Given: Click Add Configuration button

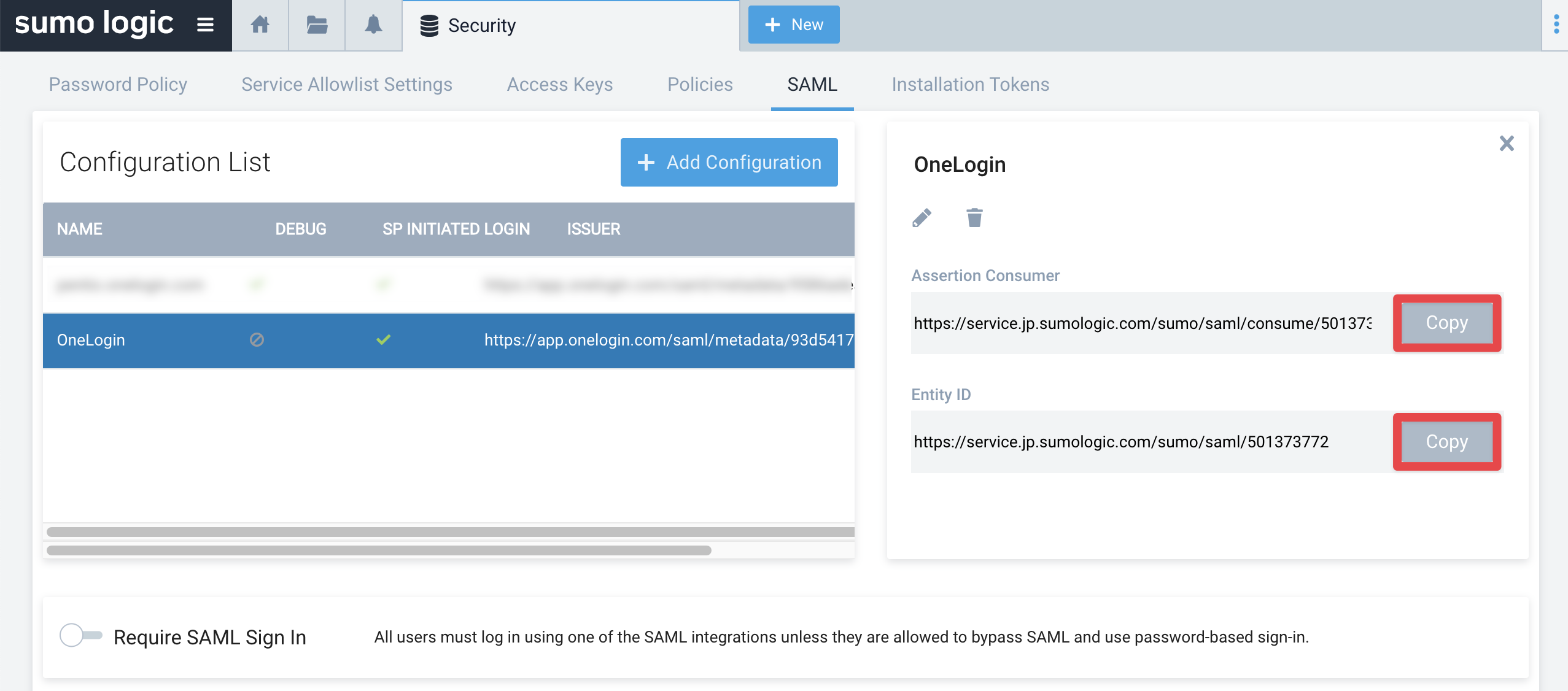Looking at the screenshot, I should click(x=729, y=162).
